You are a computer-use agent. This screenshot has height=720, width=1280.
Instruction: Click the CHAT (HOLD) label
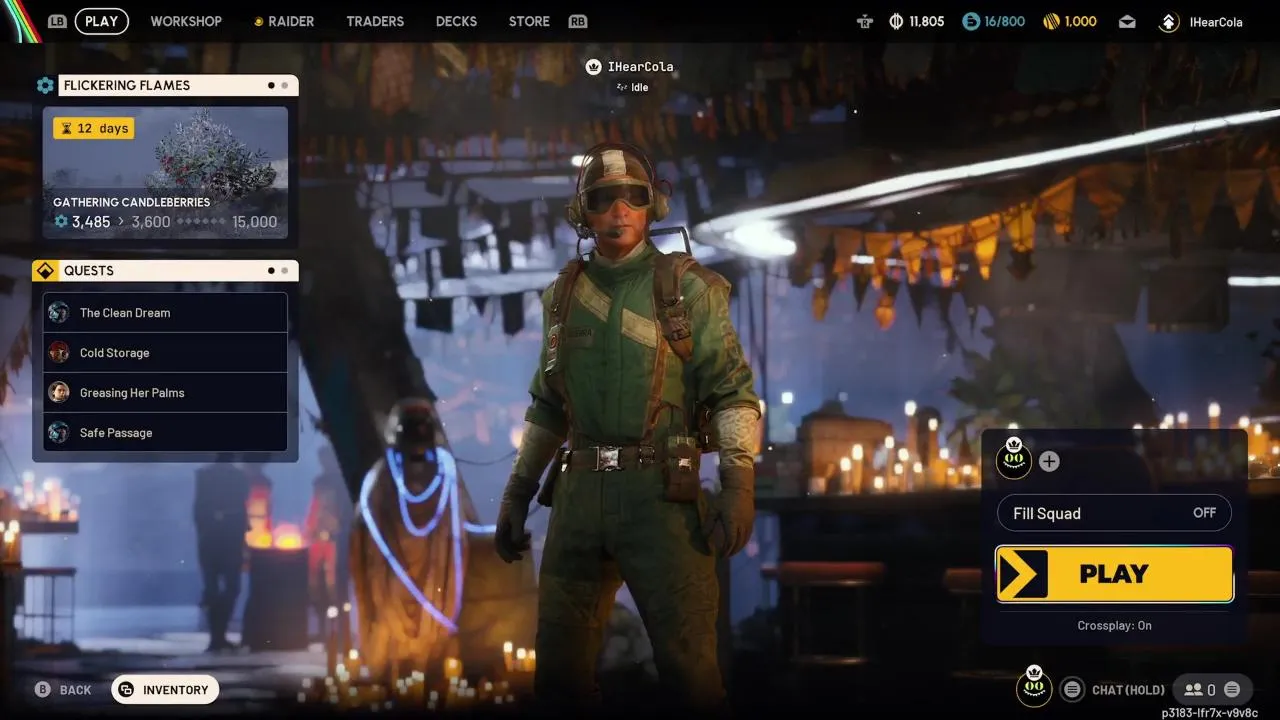(x=1128, y=690)
